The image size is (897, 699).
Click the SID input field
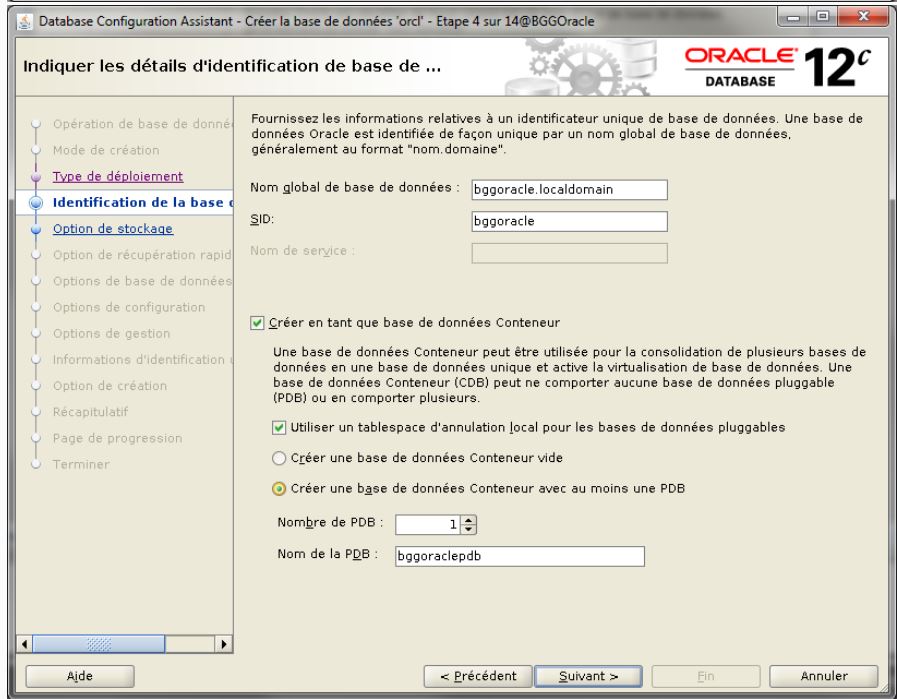(x=569, y=221)
